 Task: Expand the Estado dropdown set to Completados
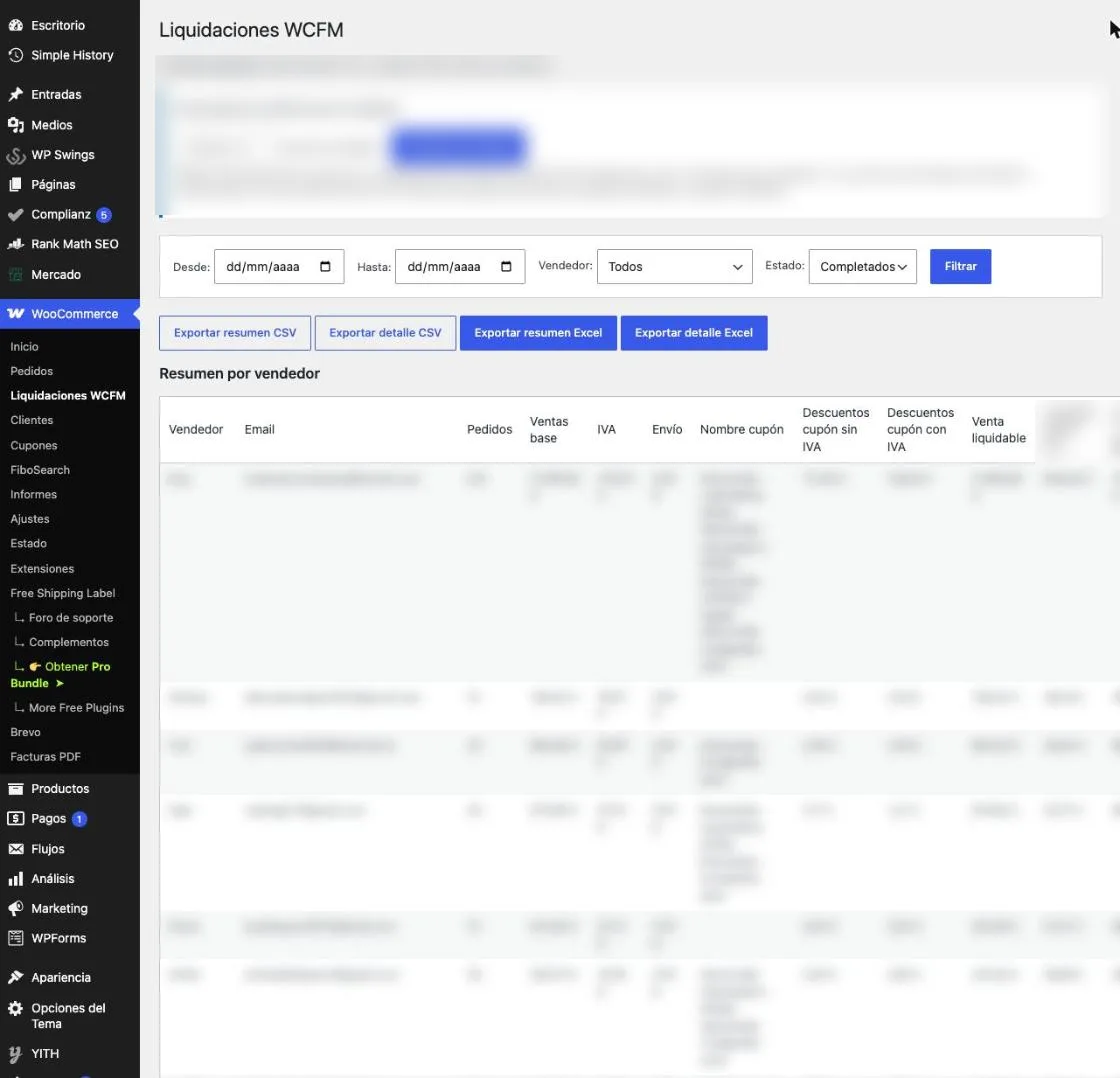point(862,266)
